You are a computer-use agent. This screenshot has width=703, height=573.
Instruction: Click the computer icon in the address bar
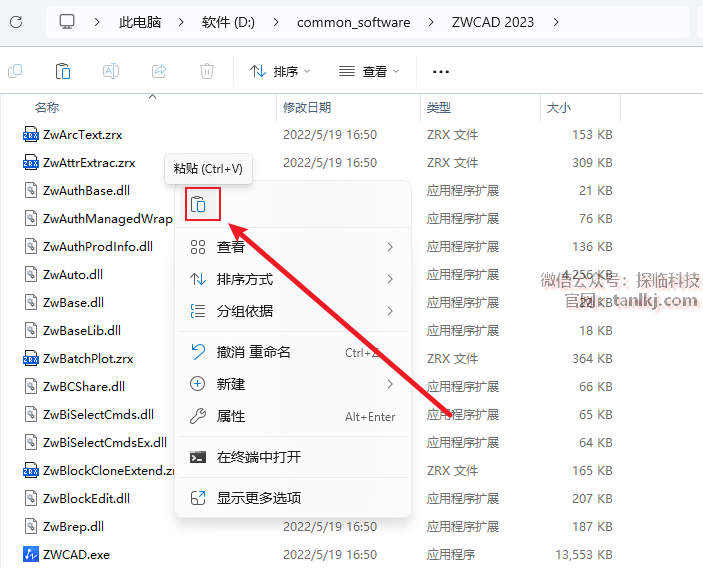(67, 22)
